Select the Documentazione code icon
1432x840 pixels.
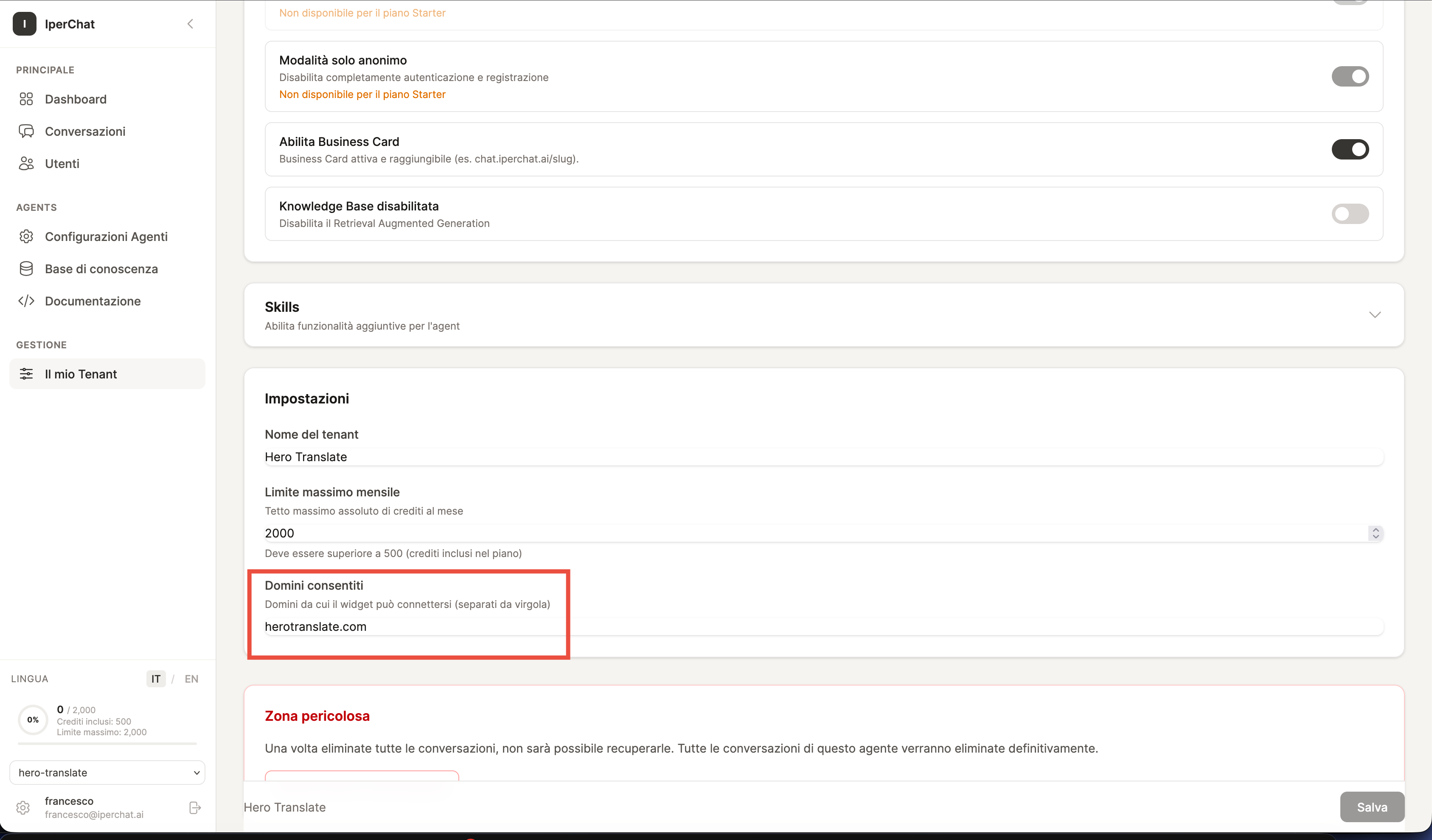pyautogui.click(x=26, y=301)
